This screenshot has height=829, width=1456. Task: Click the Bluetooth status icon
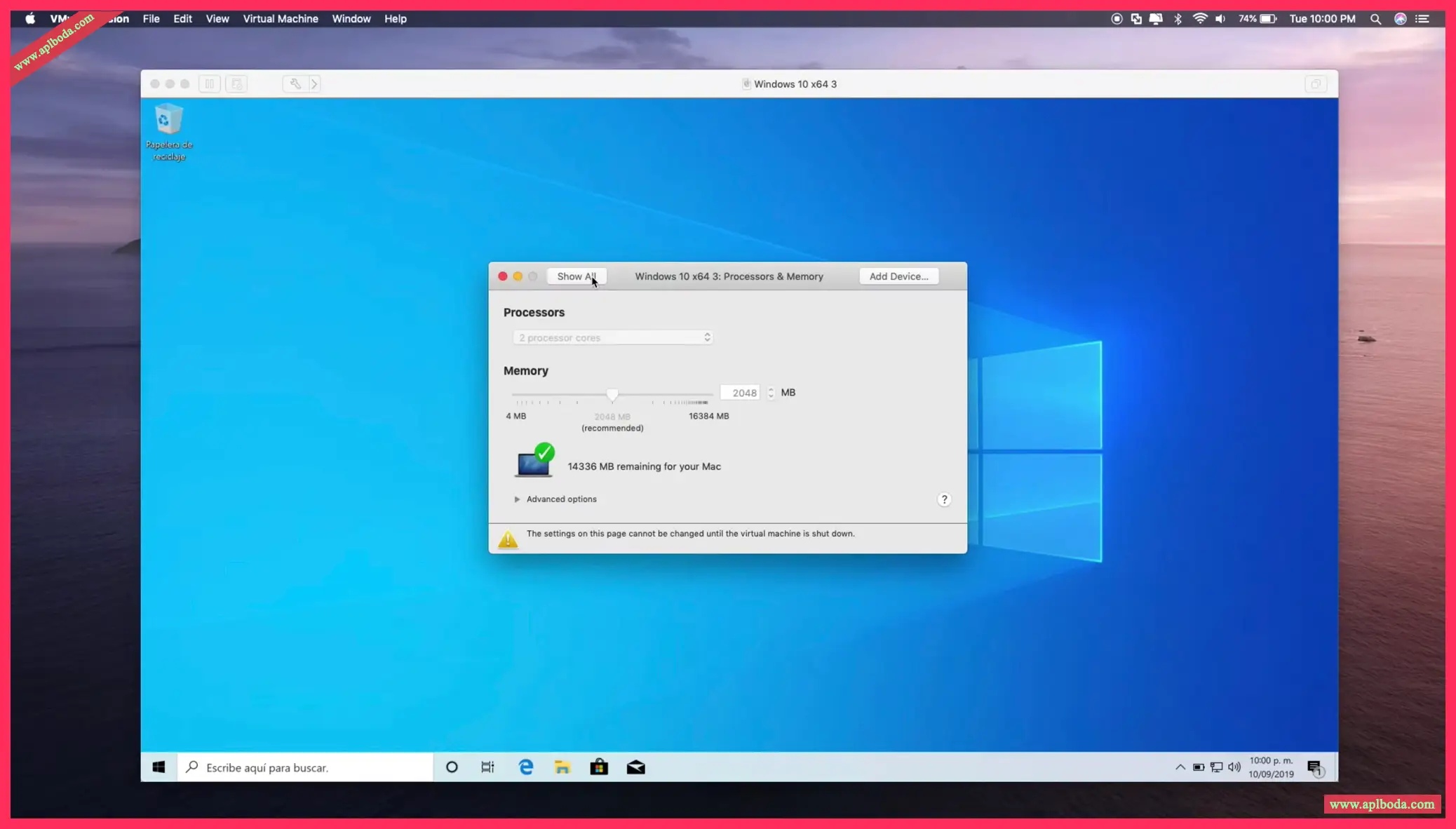point(1178,19)
